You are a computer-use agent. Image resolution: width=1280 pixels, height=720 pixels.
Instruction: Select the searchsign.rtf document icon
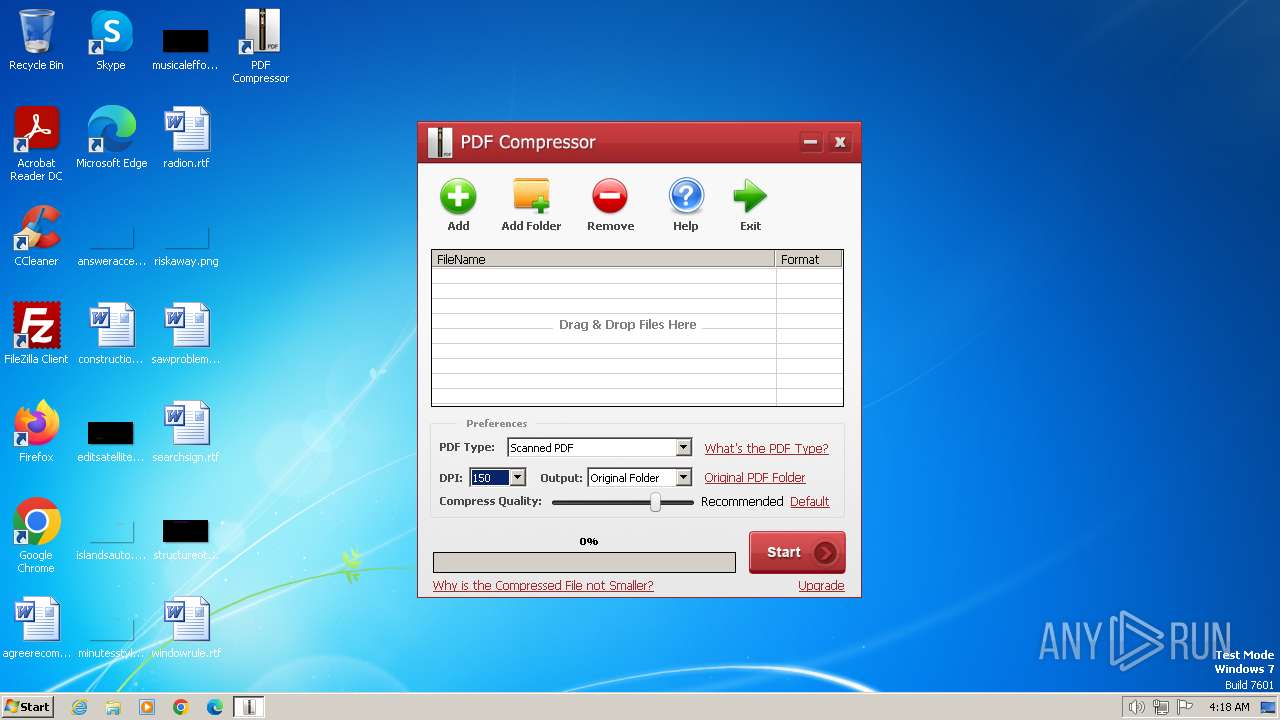186,432
